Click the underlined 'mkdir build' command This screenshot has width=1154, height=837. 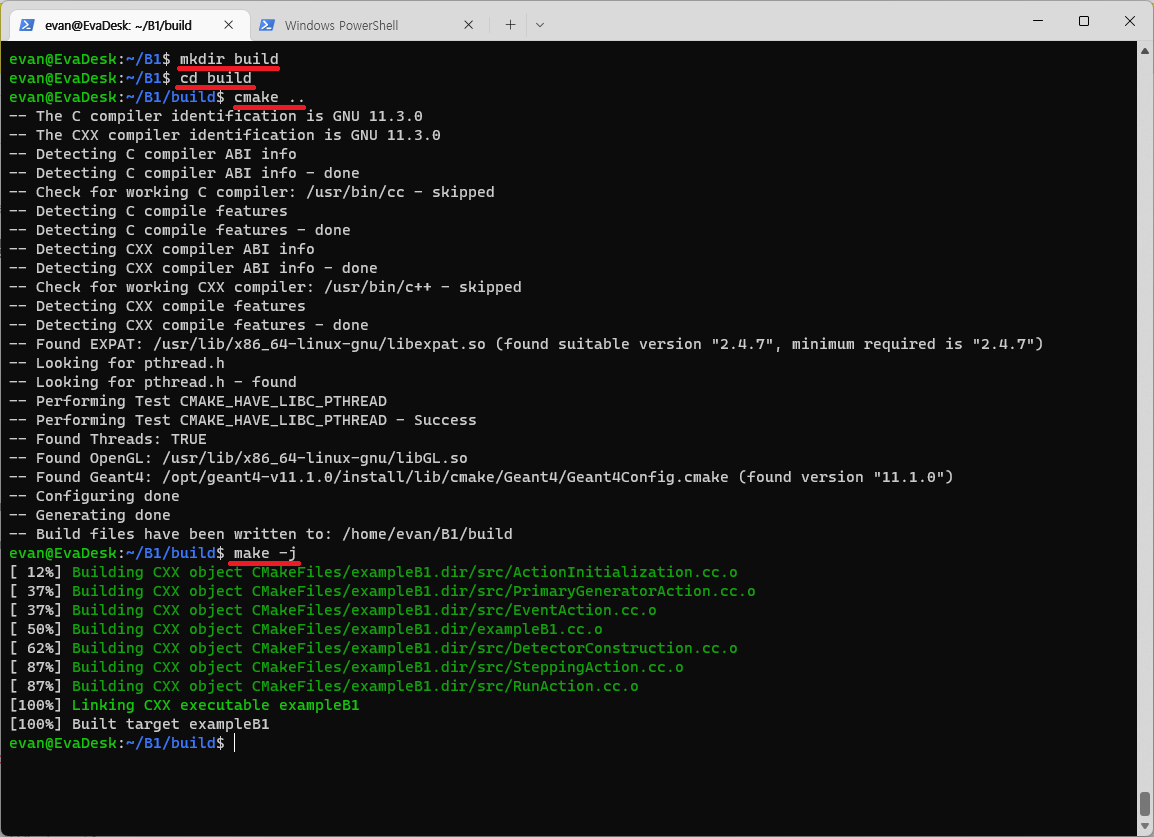pos(228,59)
